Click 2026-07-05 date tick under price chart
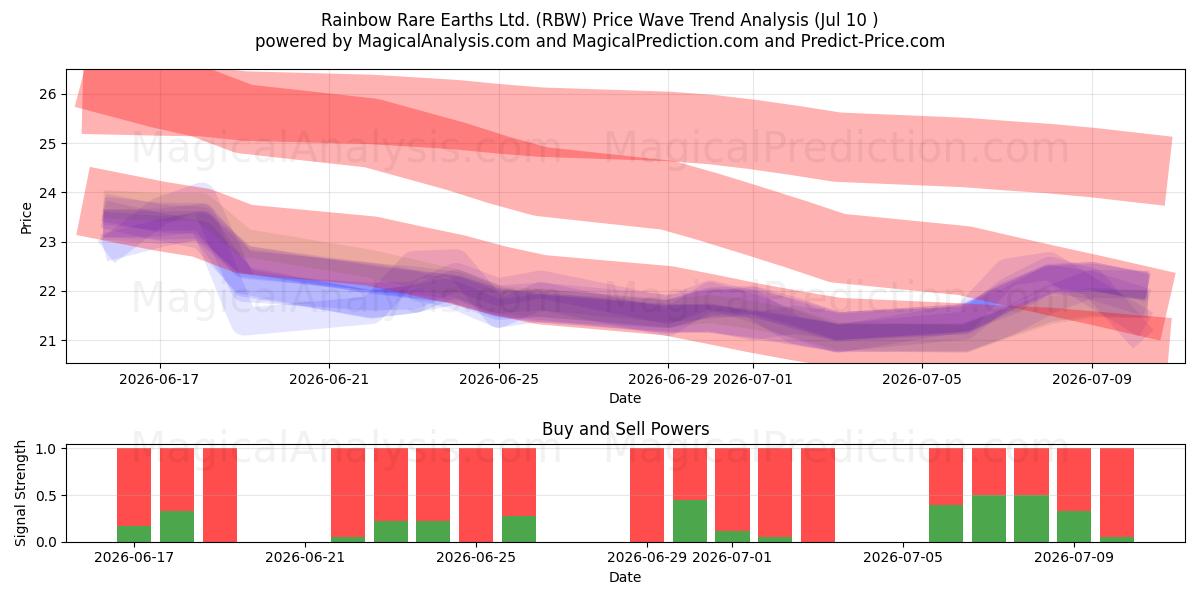This screenshot has height=600, width=1200. pos(922,379)
